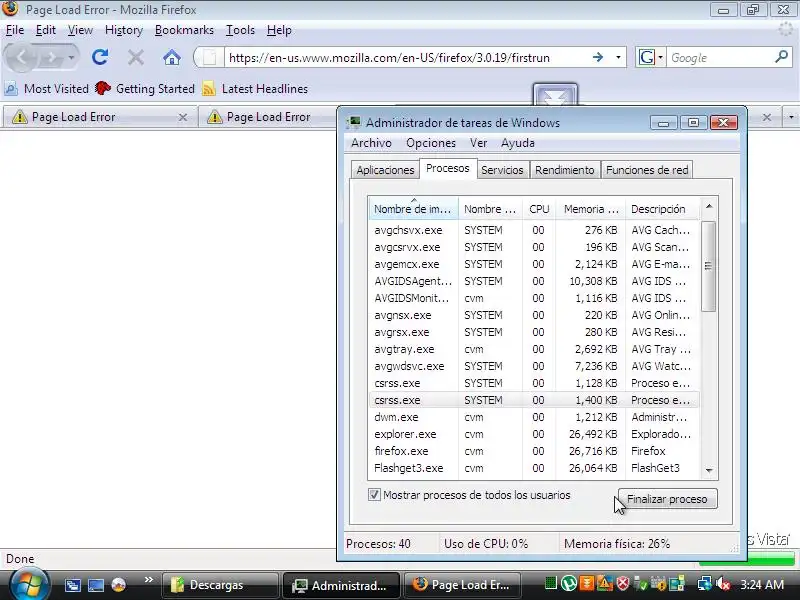This screenshot has height=600, width=800.
Task: Select the avgtray.exe process row
Action: click(x=534, y=349)
